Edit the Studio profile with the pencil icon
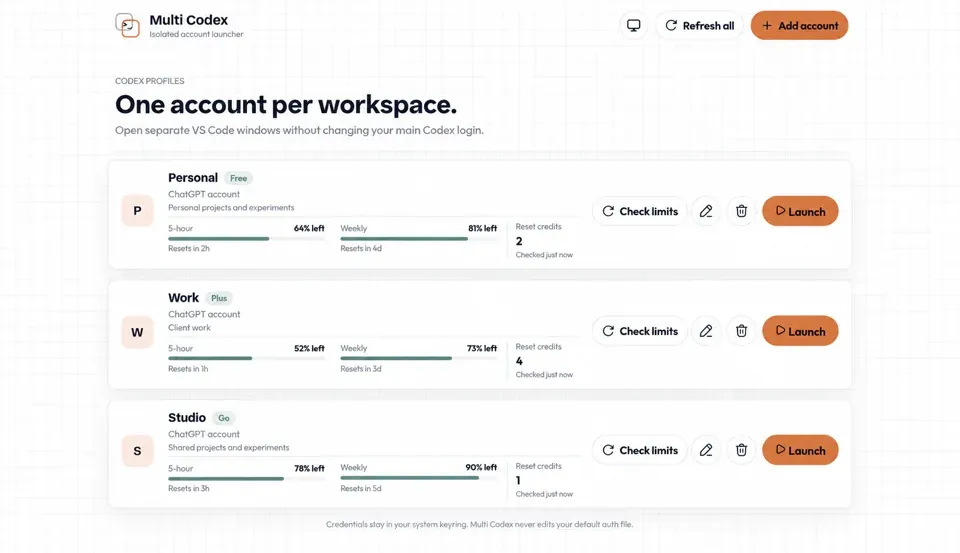 click(x=706, y=450)
